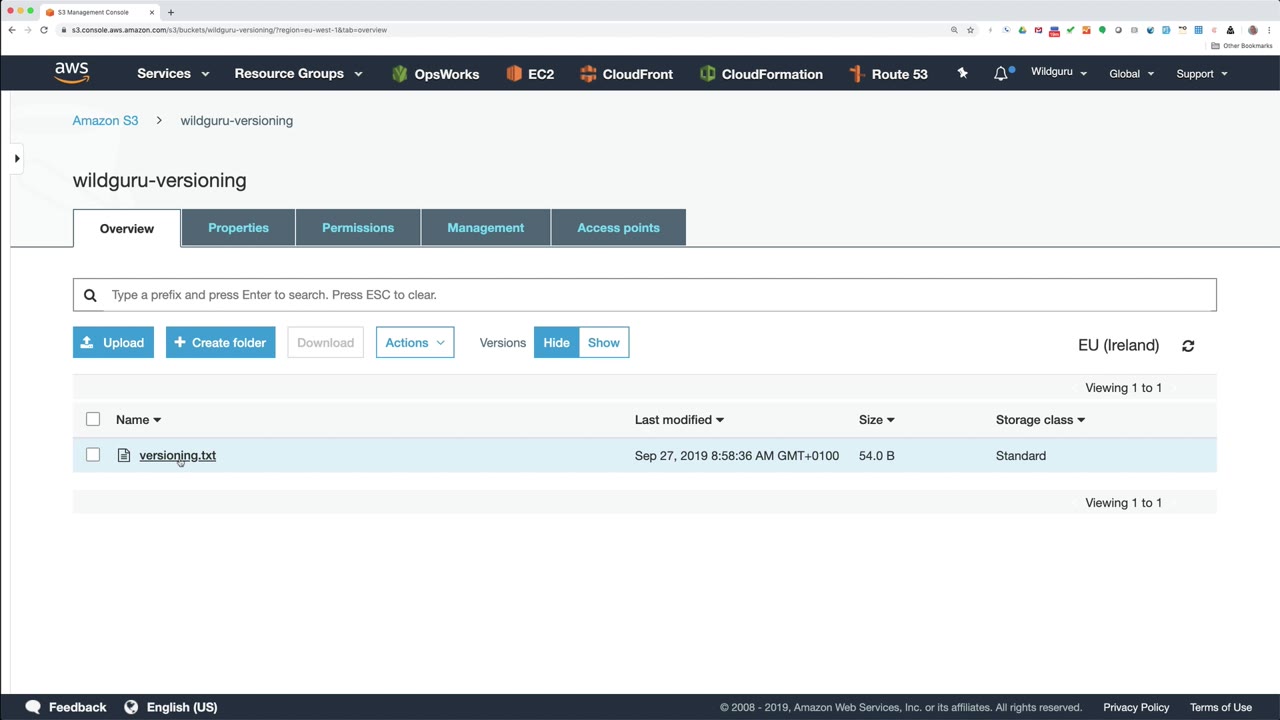The width and height of the screenshot is (1280, 720).
Task: Open the Wildguru account dropdown
Action: [x=1059, y=73]
